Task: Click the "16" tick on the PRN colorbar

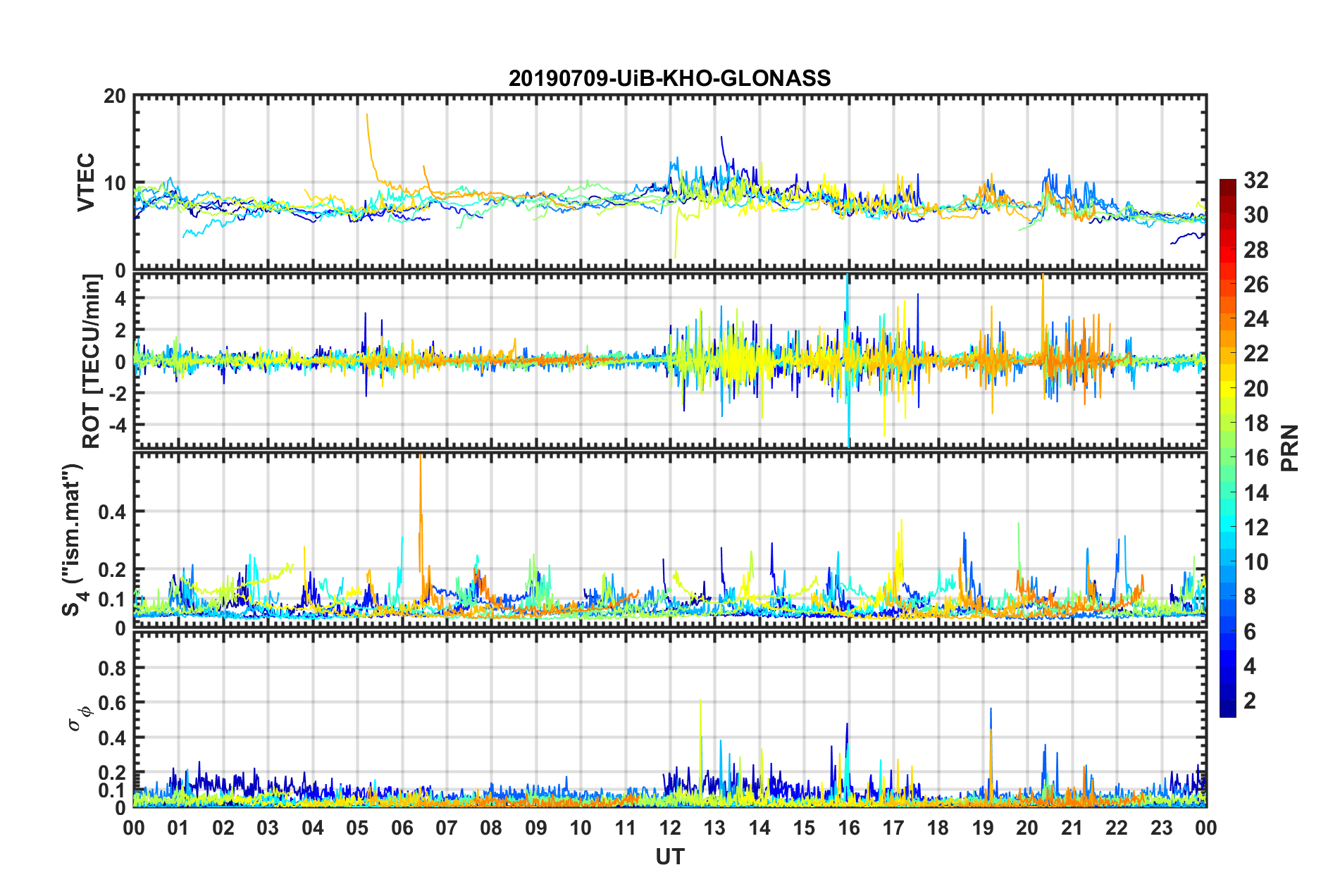Action: 1255,458
